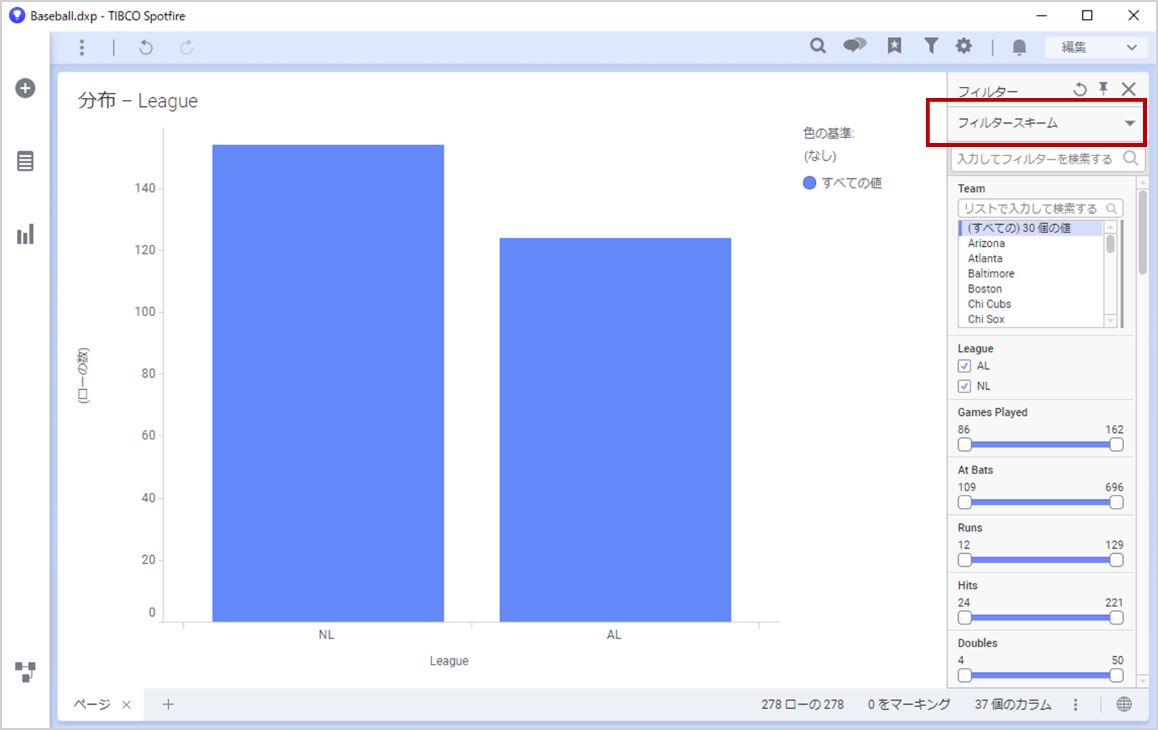Open the notifications bell icon

click(x=1019, y=47)
